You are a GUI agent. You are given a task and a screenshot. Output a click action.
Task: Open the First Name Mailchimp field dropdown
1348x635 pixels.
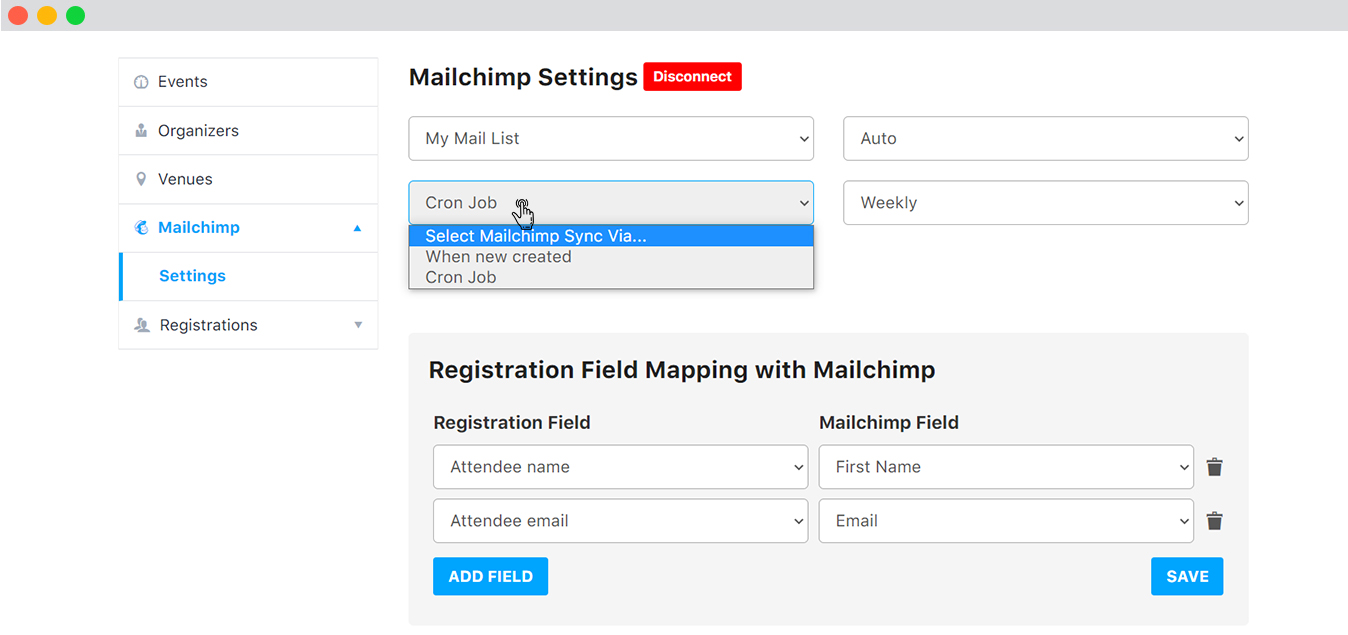click(x=1006, y=467)
